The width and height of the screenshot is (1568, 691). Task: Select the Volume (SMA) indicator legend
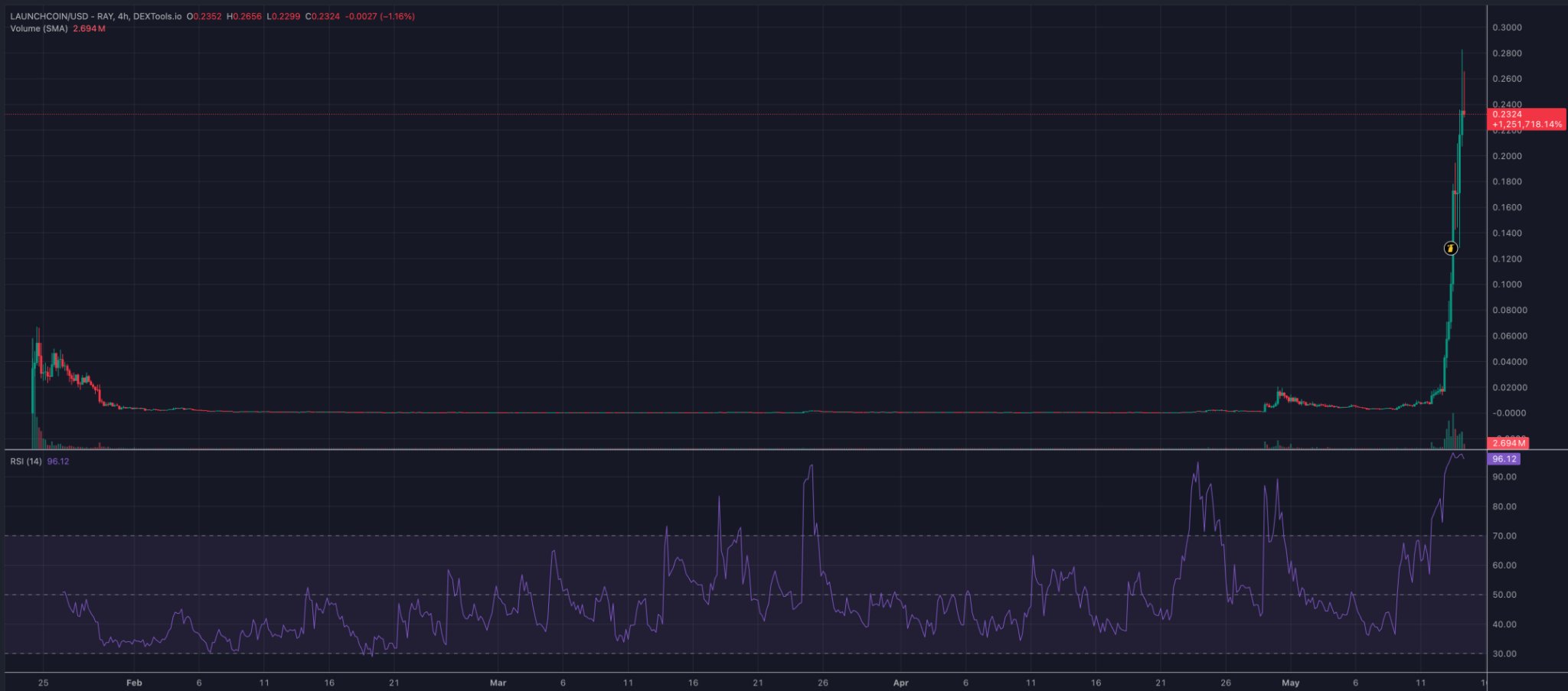tap(39, 28)
